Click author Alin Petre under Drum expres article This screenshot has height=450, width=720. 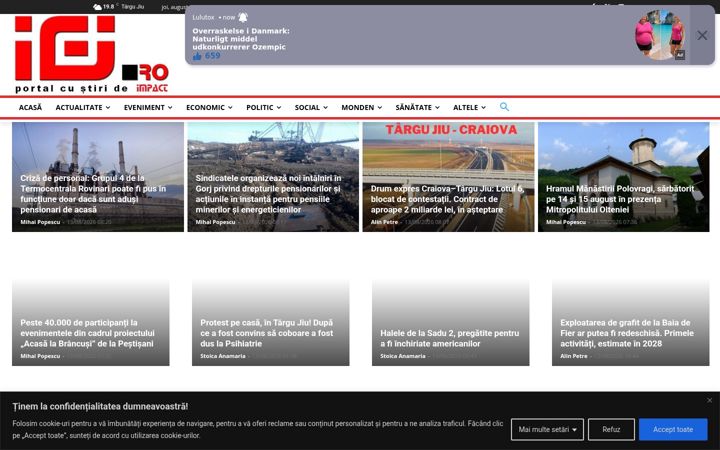pyautogui.click(x=384, y=222)
